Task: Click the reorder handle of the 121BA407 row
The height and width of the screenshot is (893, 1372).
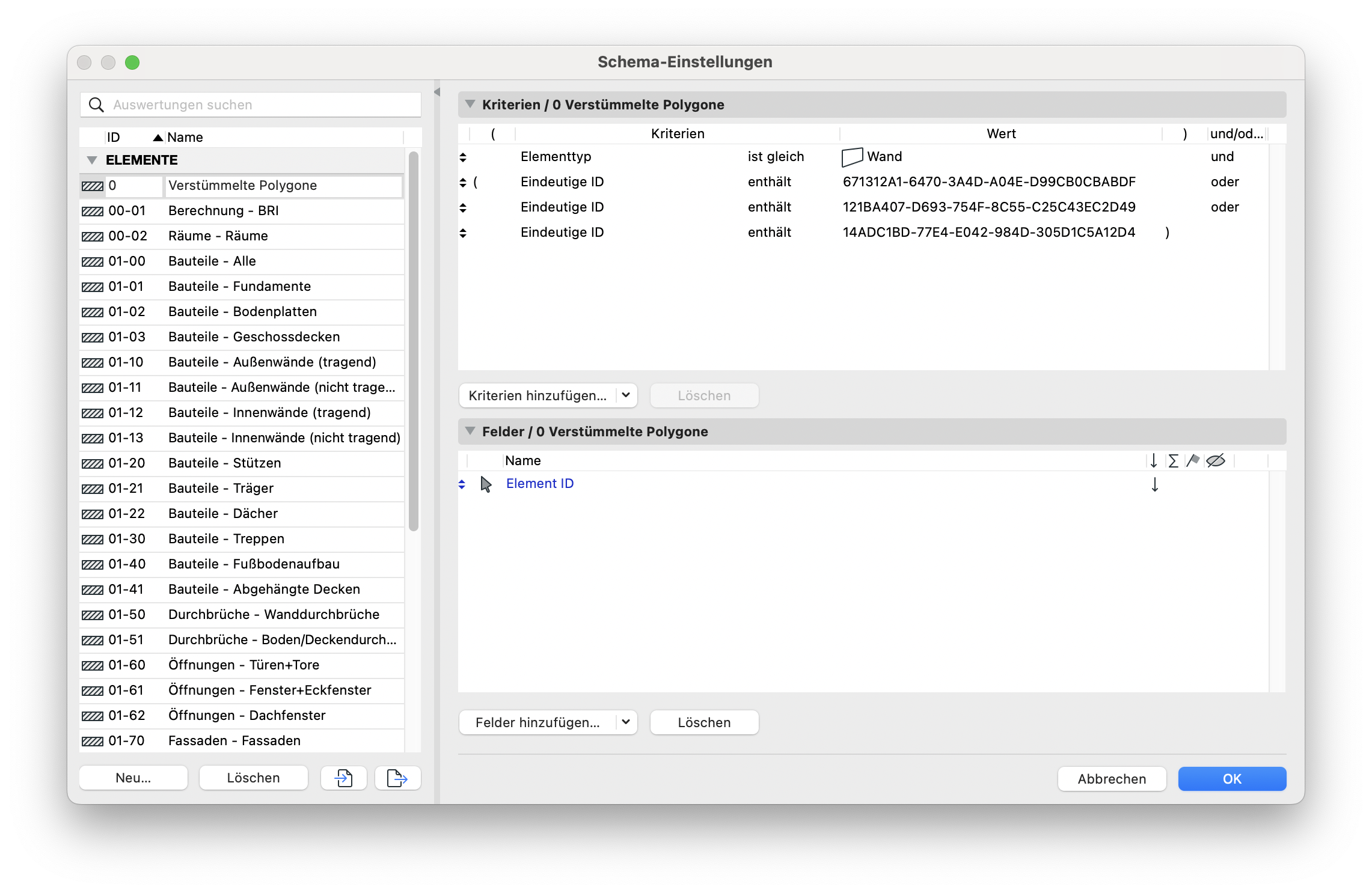Action: pos(463,208)
